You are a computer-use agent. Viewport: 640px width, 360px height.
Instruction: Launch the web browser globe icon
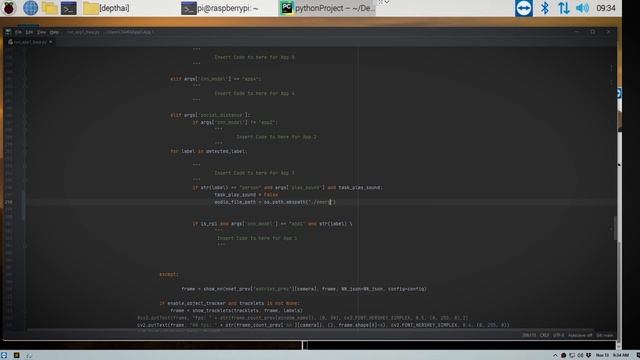point(30,8)
